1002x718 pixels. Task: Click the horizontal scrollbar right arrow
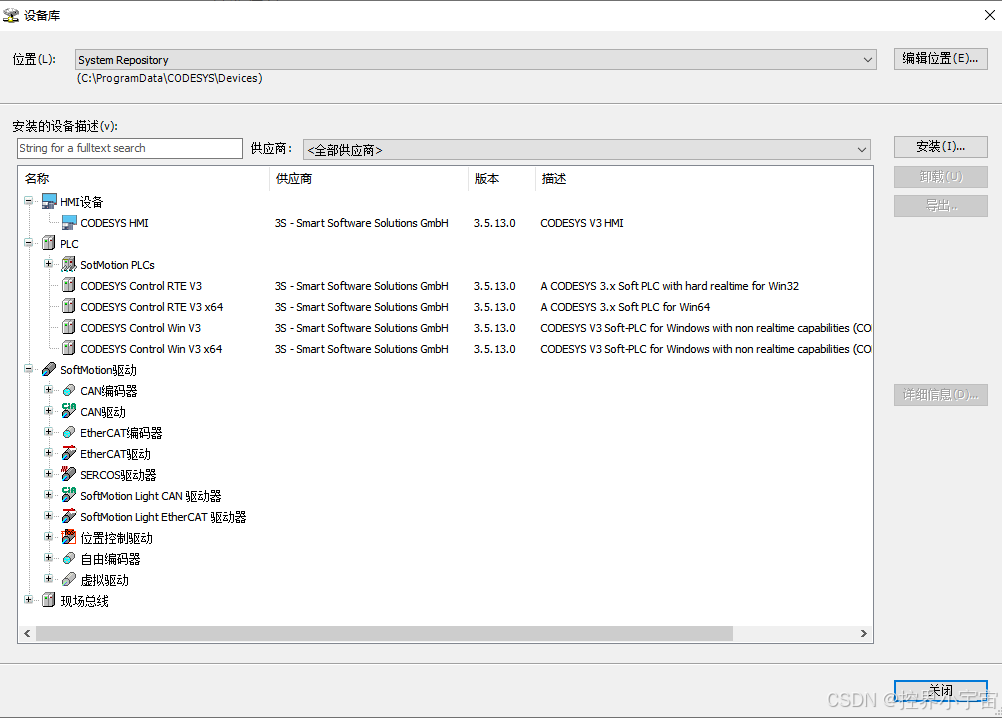point(863,634)
